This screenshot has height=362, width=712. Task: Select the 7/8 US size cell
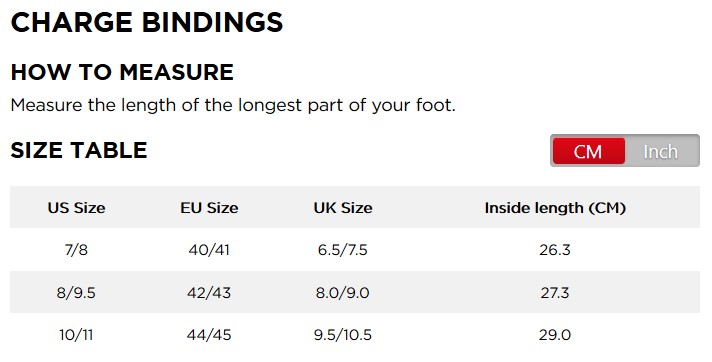[76, 249]
